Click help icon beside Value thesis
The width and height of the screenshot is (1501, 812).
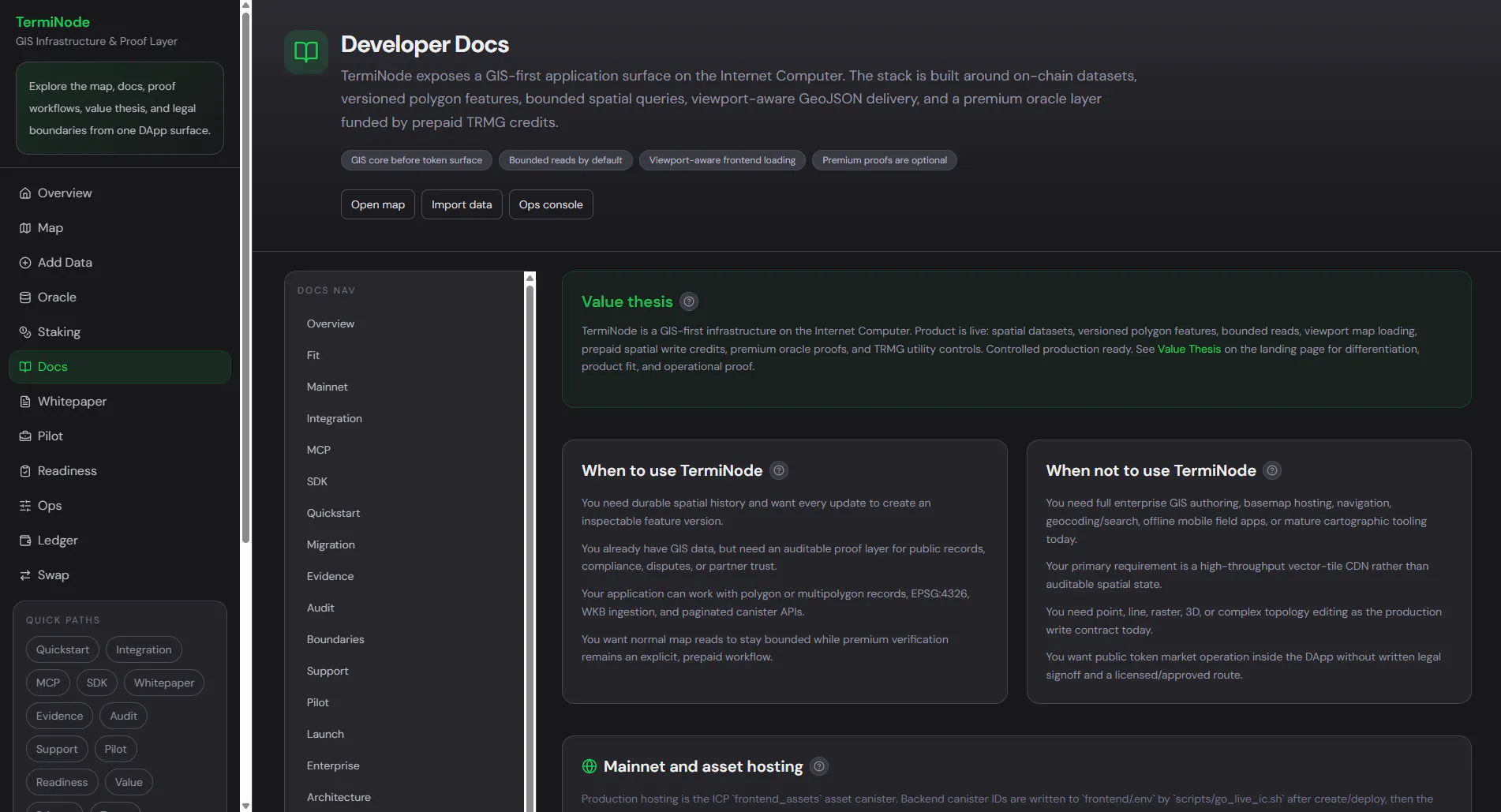click(x=689, y=301)
